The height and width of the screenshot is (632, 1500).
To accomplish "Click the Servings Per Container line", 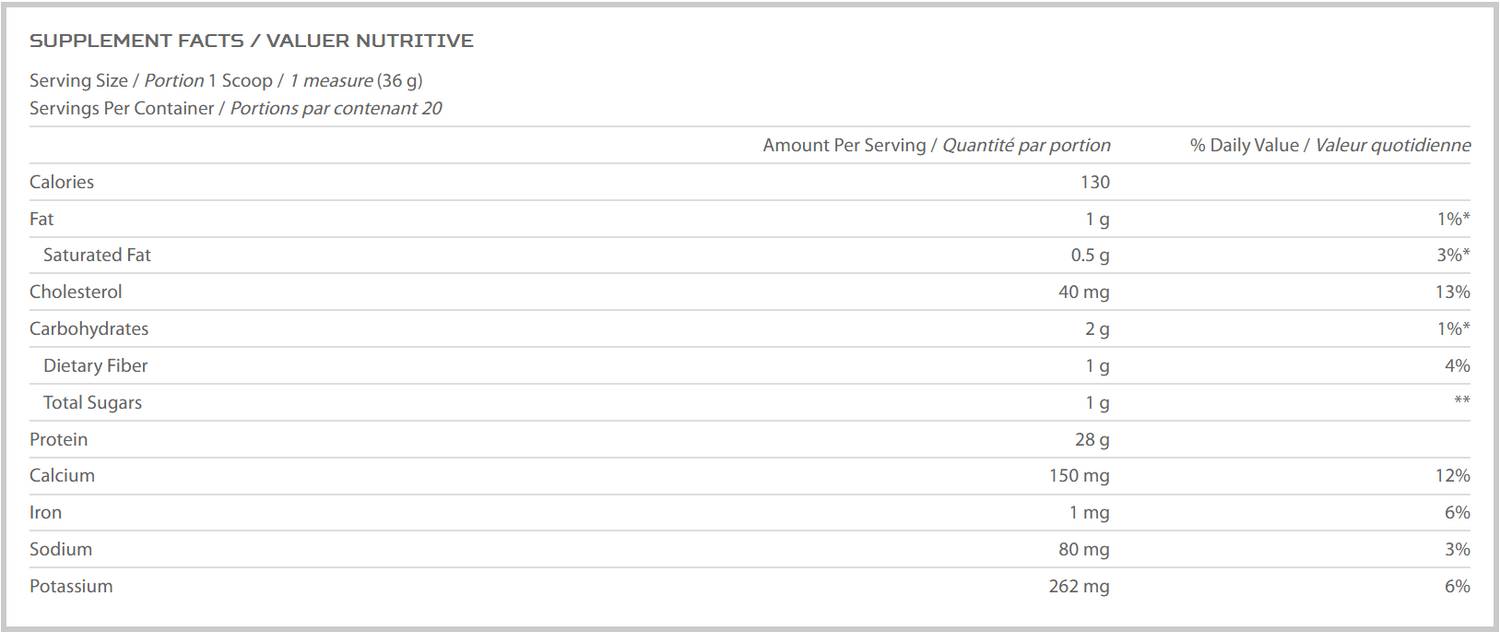I will [x=236, y=108].
